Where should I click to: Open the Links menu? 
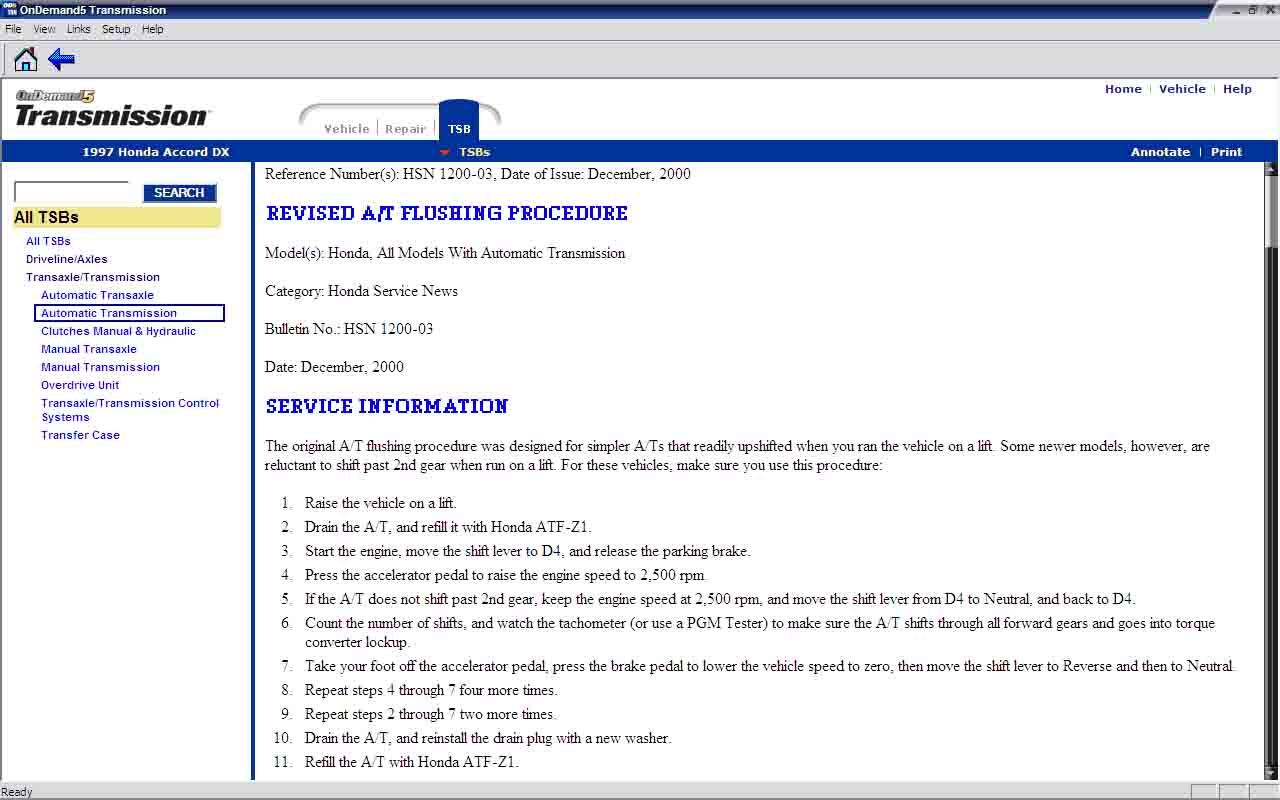point(78,29)
